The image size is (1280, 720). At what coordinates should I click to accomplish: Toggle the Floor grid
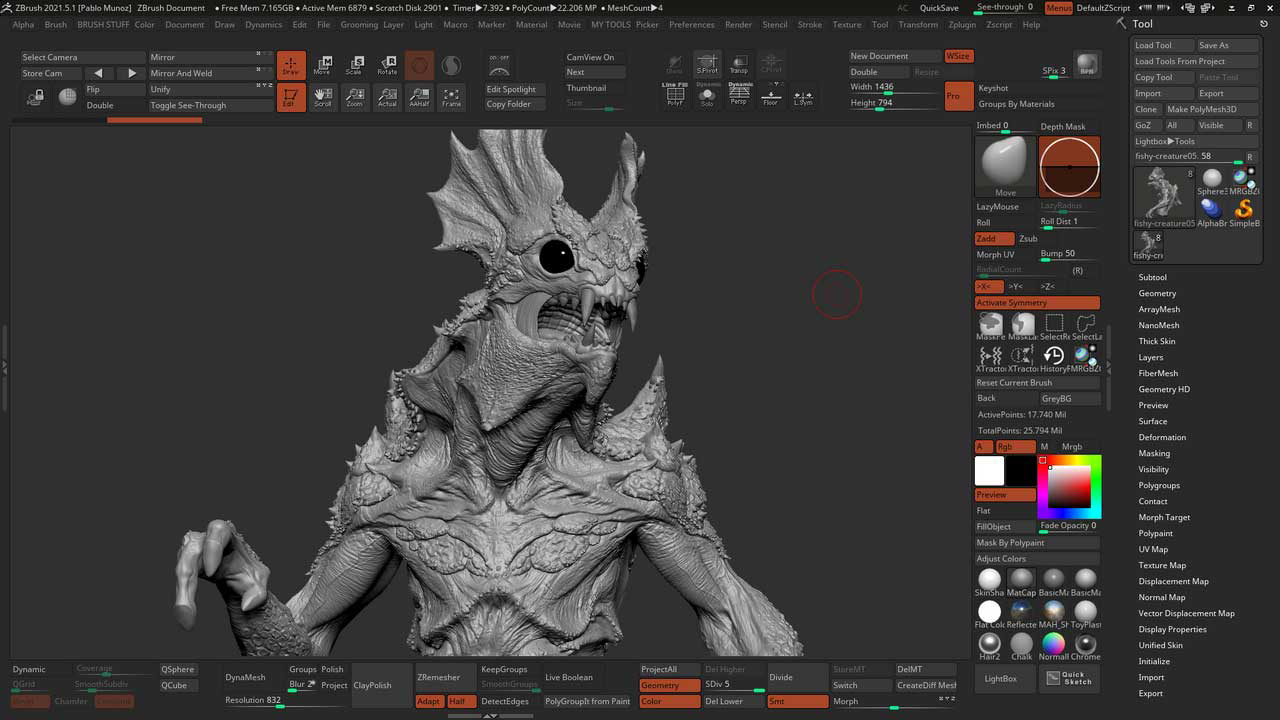pyautogui.click(x=770, y=96)
